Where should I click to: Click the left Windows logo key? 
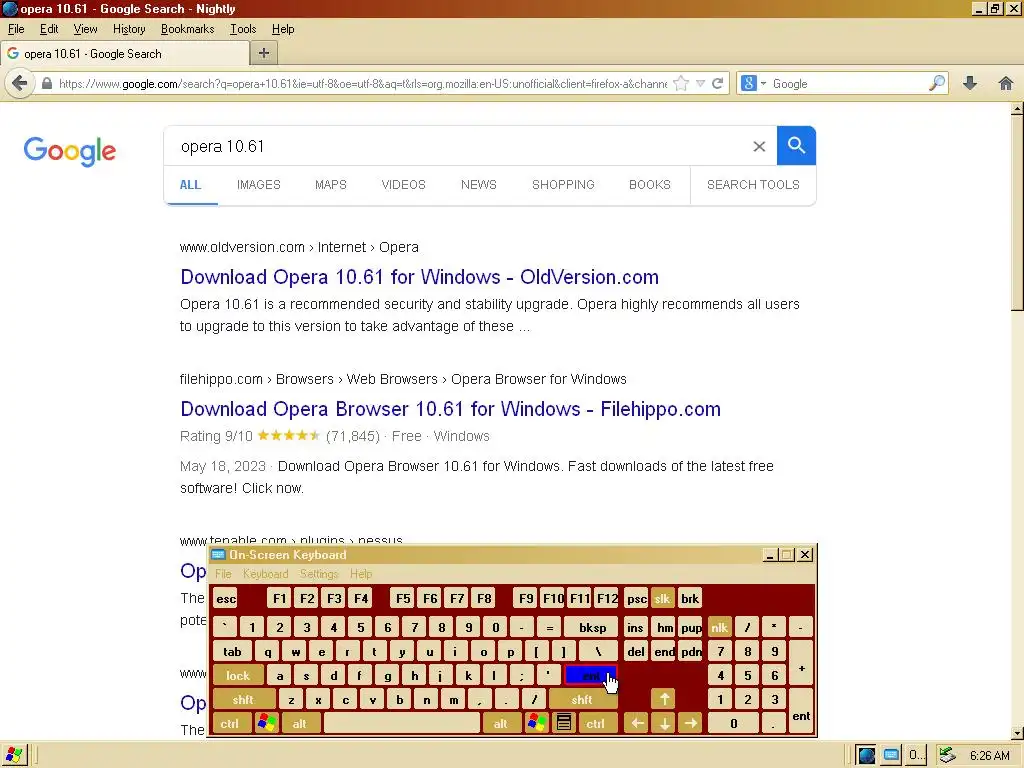(266, 723)
